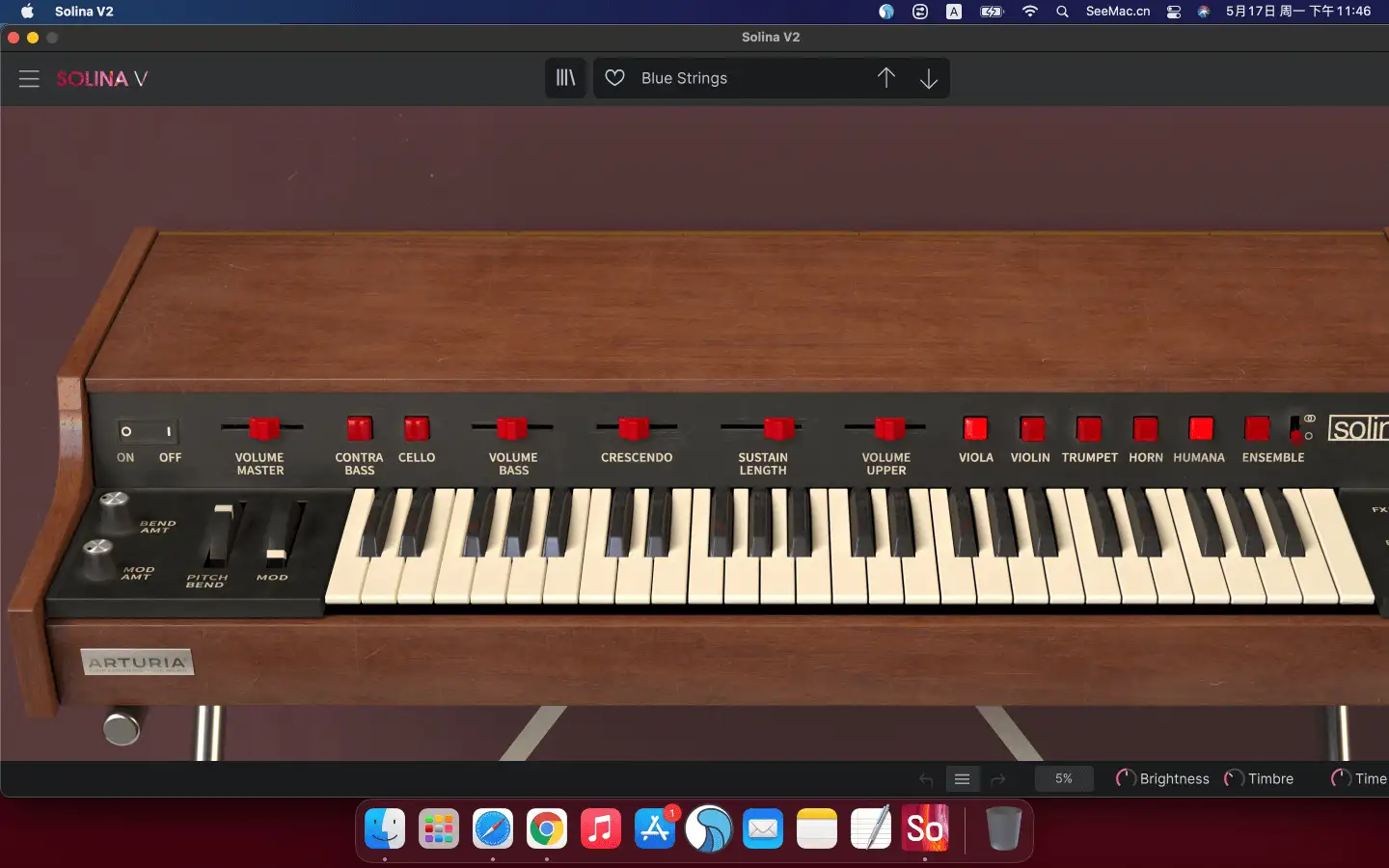Viewport: 1389px width, 868px height.
Task: Click the previous preset up arrow
Action: [x=886, y=78]
